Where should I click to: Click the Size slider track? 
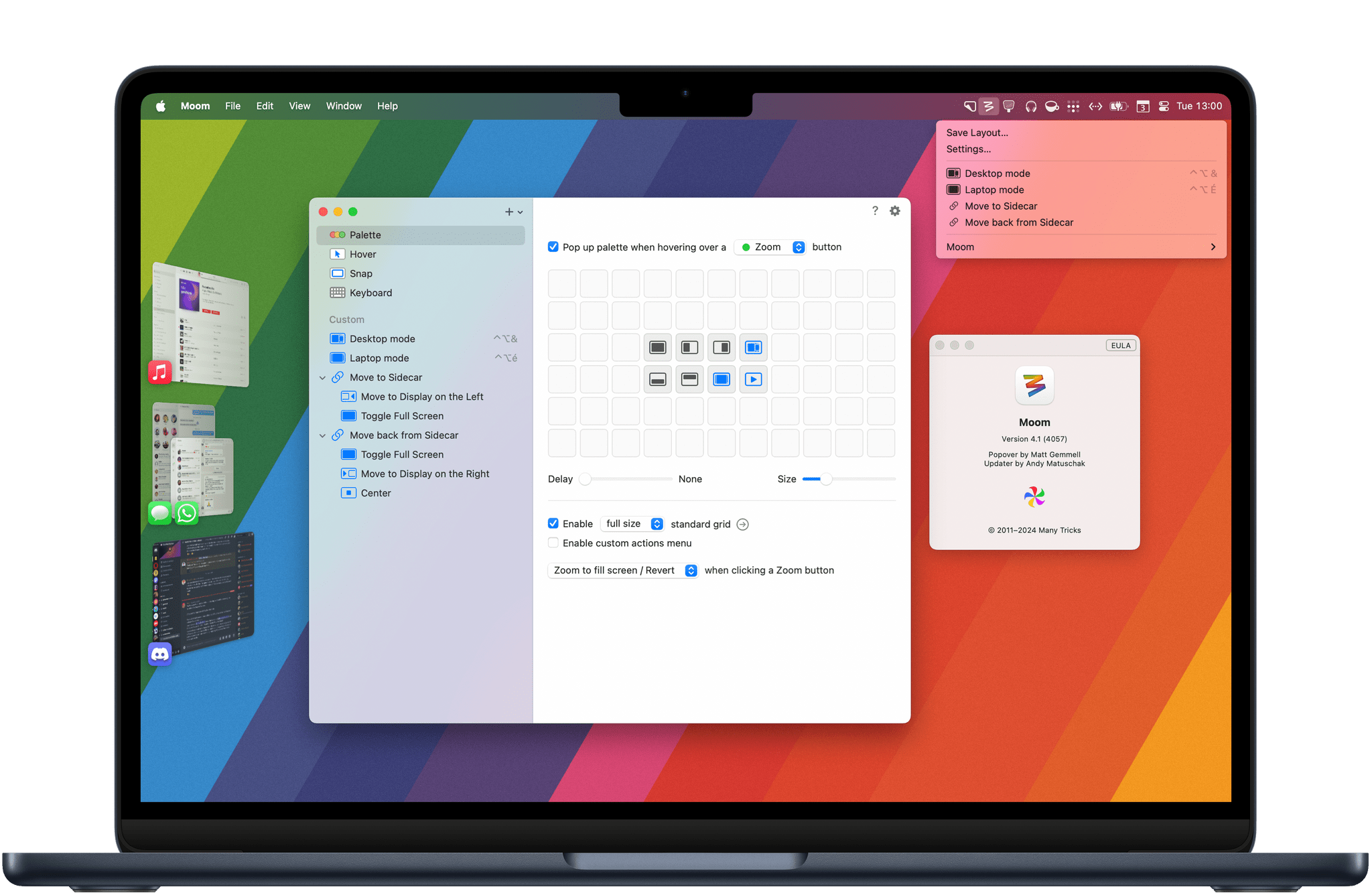861,479
